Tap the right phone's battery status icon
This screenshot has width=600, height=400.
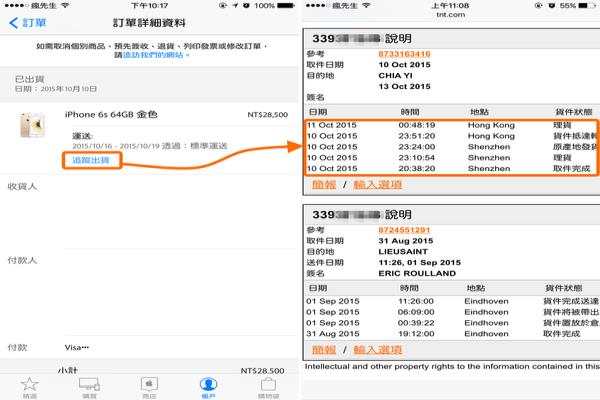pyautogui.click(x=588, y=5)
